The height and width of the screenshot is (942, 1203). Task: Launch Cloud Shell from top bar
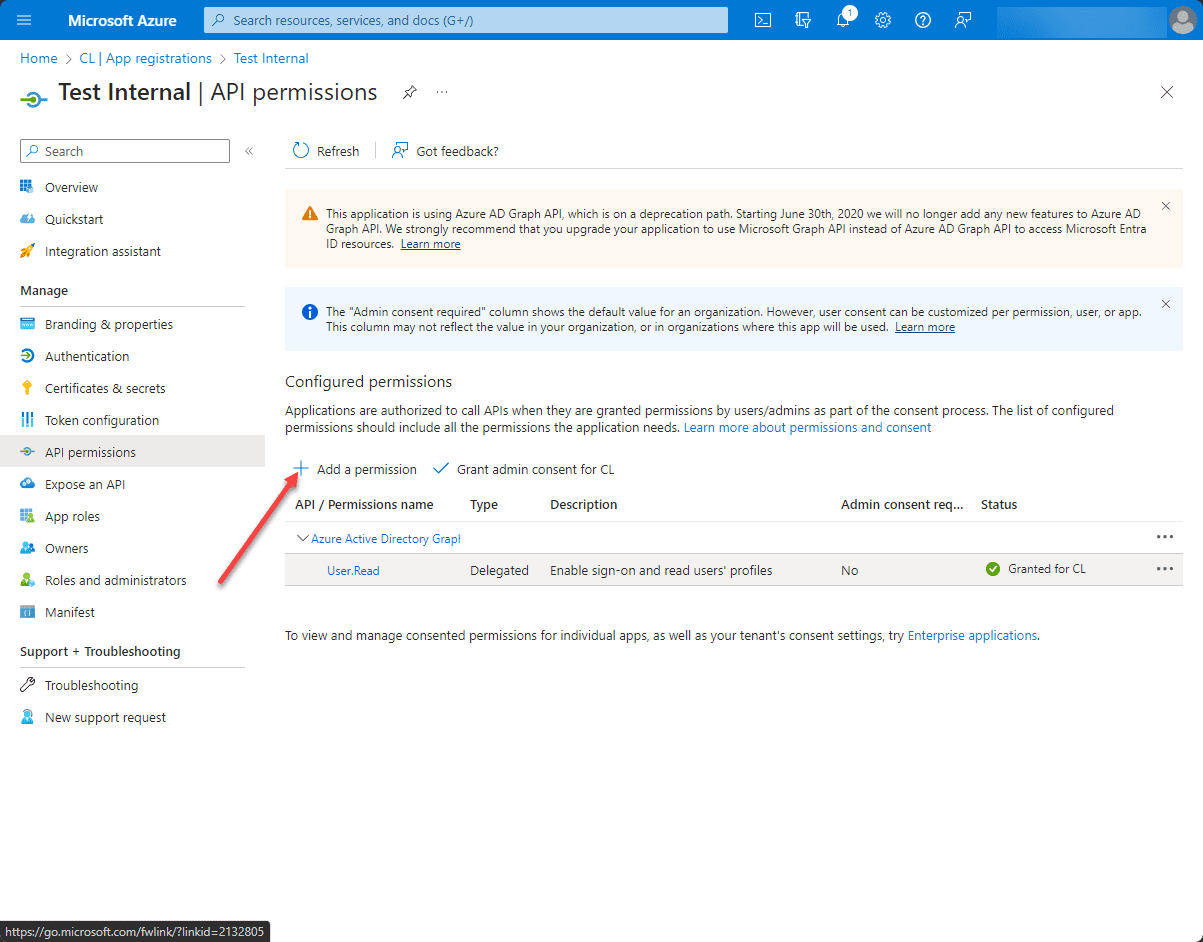[763, 20]
